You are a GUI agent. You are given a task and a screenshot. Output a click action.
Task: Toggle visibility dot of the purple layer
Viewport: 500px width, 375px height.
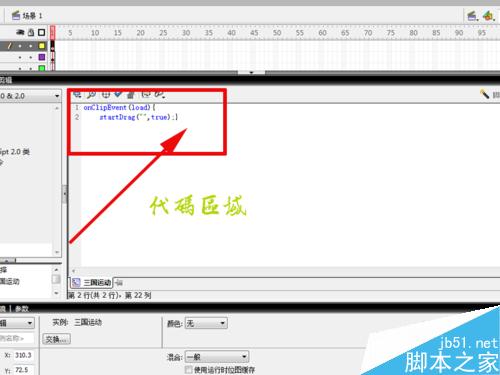coord(20,57)
